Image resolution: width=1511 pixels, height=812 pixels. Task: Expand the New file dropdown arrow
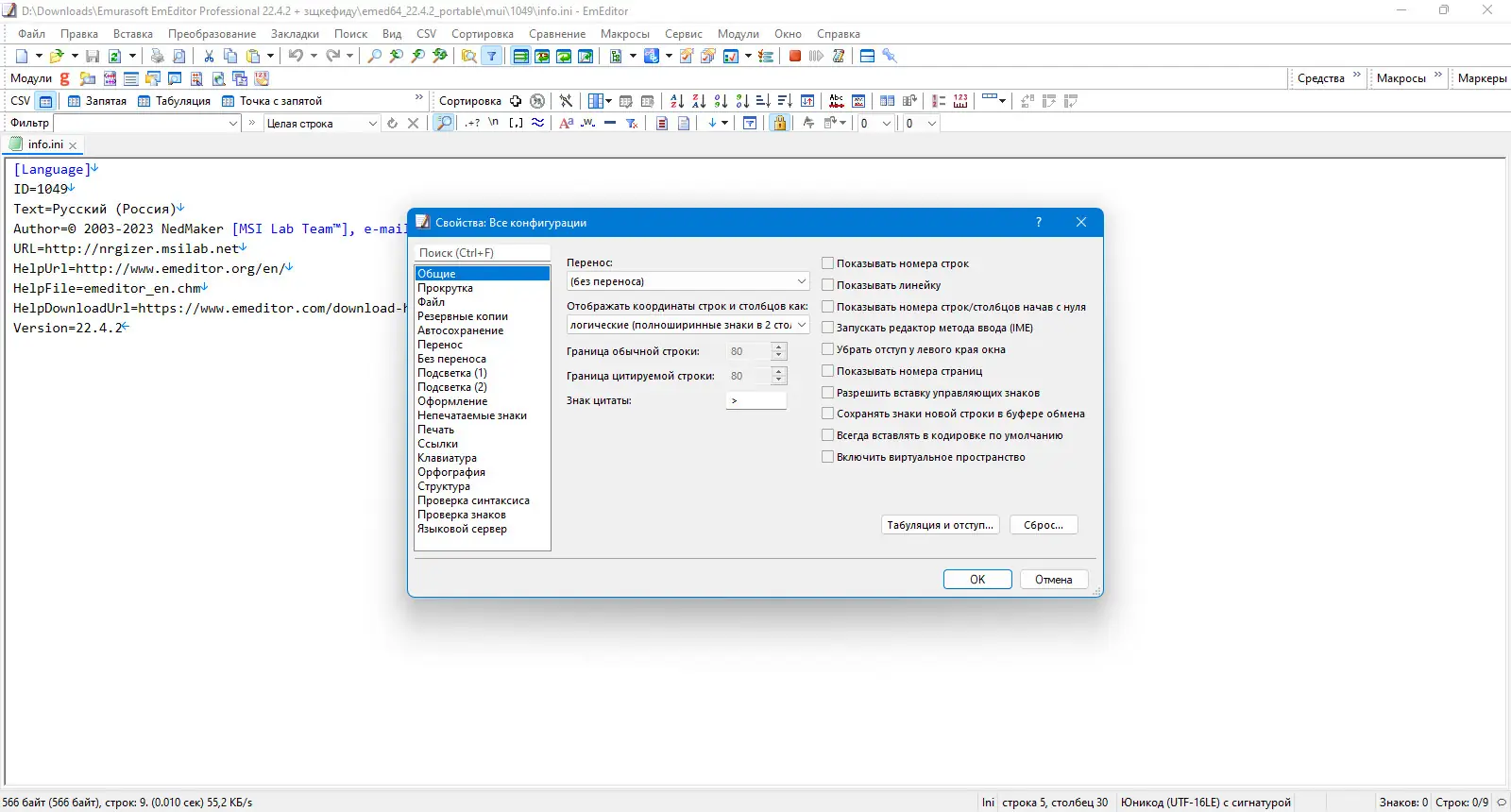pyautogui.click(x=39, y=56)
